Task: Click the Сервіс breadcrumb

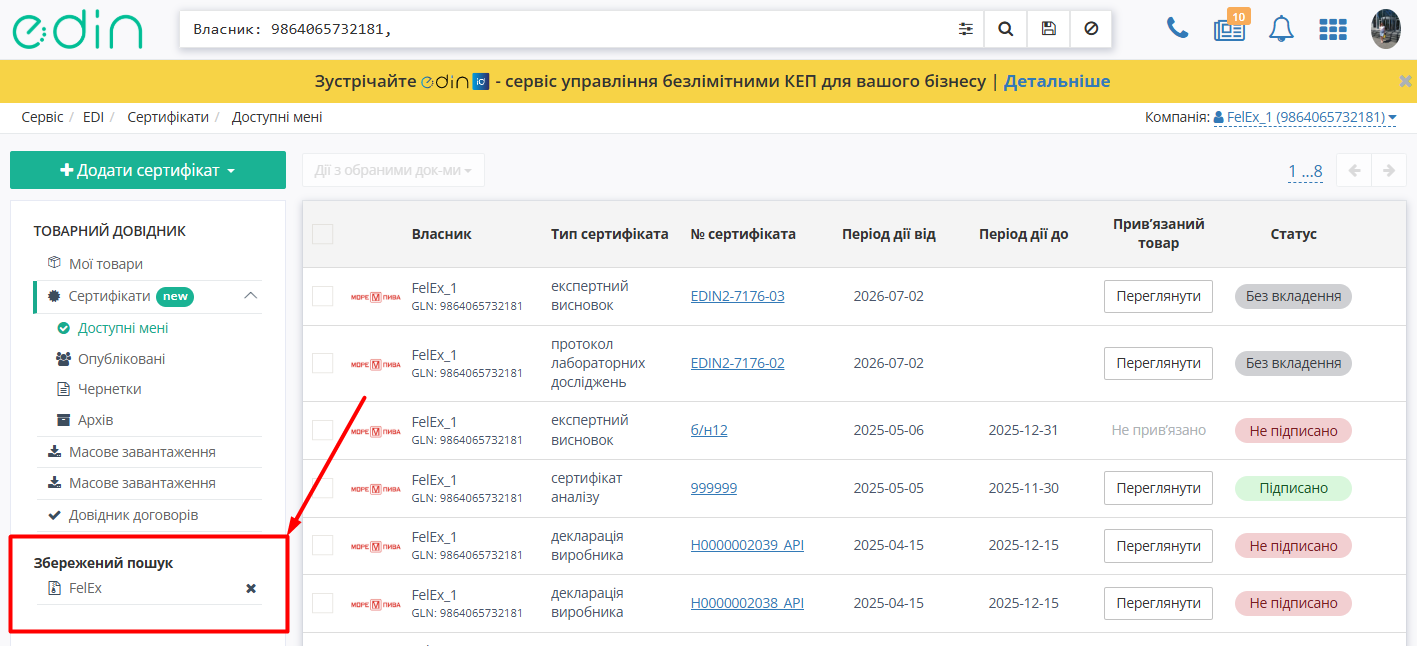Action: click(x=42, y=117)
